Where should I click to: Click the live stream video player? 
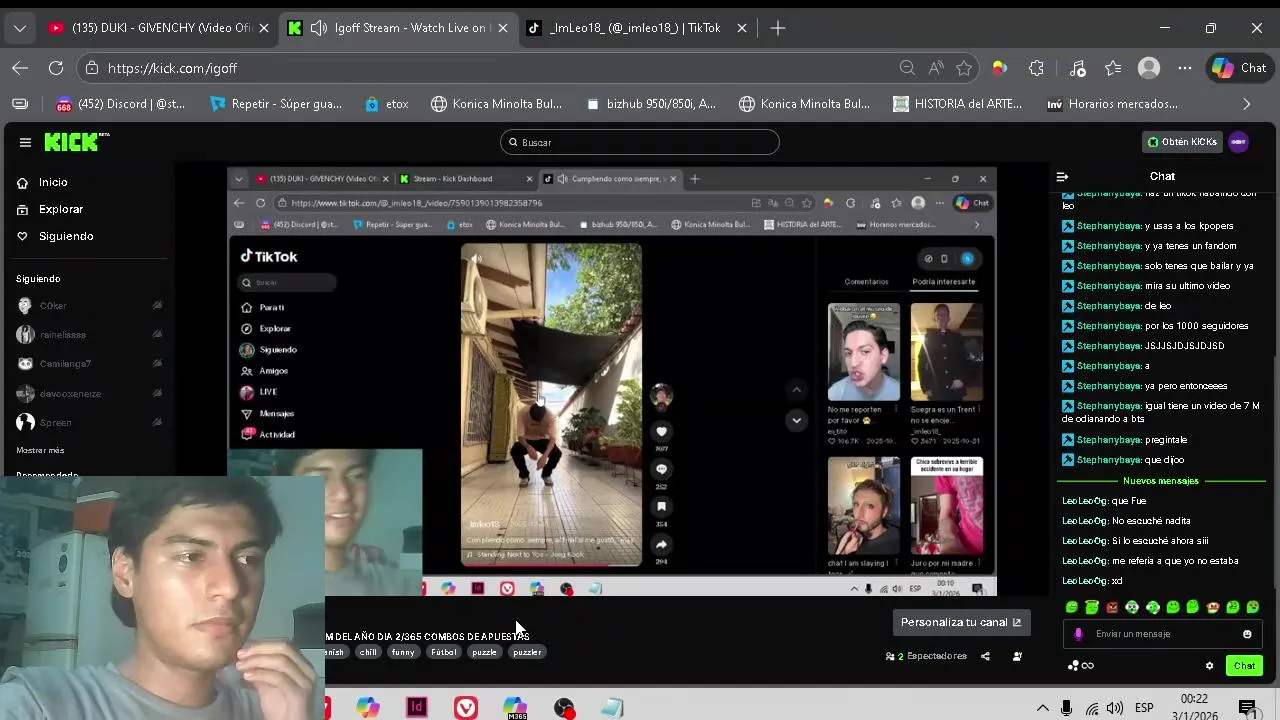[x=612, y=382]
